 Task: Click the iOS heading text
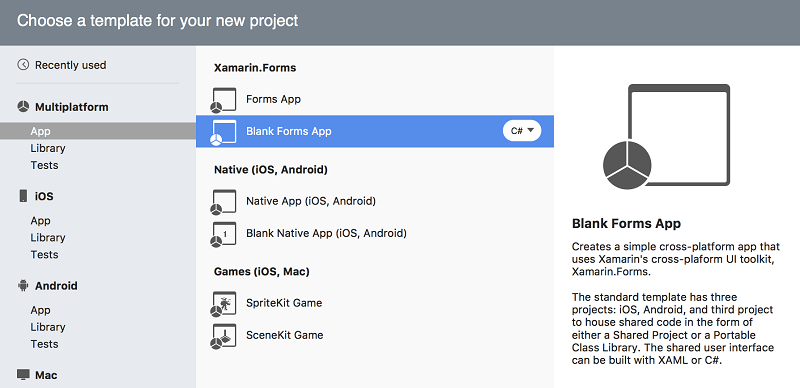click(x=44, y=196)
